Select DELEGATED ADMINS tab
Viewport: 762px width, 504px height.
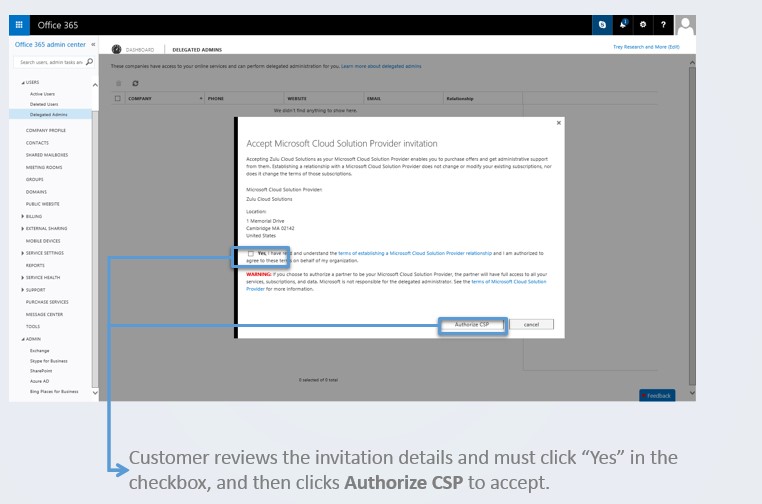[x=197, y=50]
